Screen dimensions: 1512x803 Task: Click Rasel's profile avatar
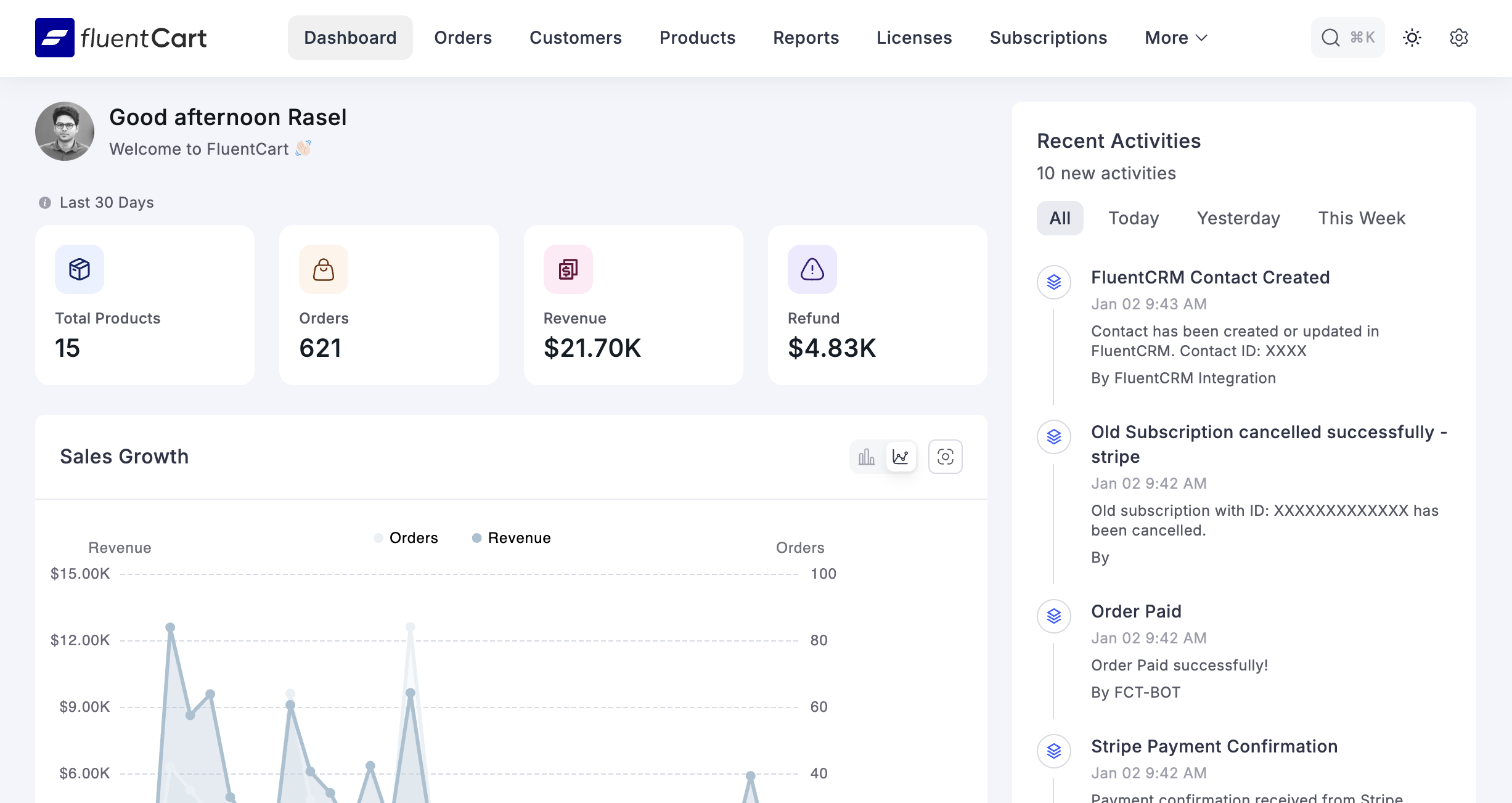[x=64, y=131]
